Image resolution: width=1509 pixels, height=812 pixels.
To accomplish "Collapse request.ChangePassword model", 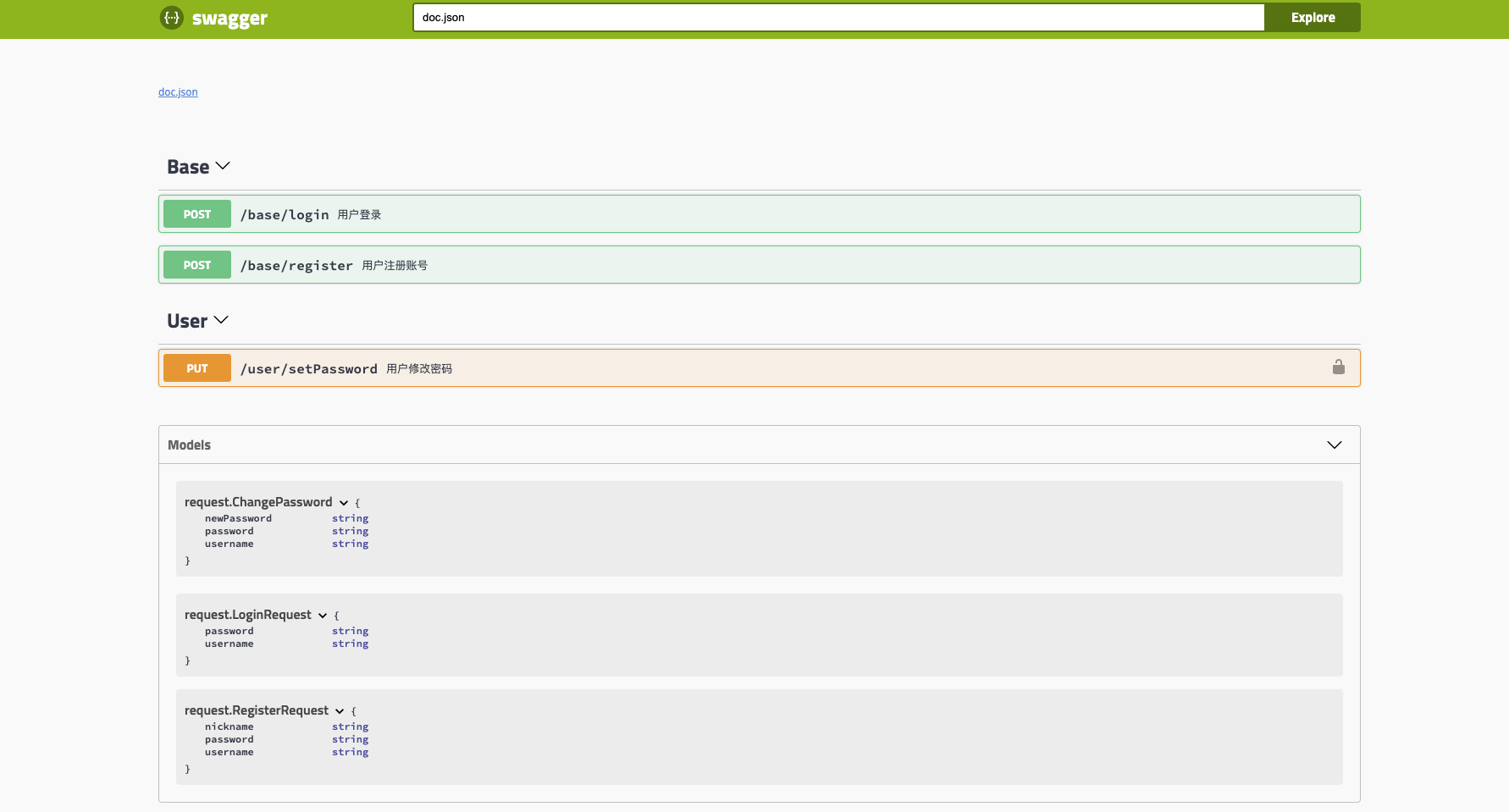I will (x=344, y=503).
